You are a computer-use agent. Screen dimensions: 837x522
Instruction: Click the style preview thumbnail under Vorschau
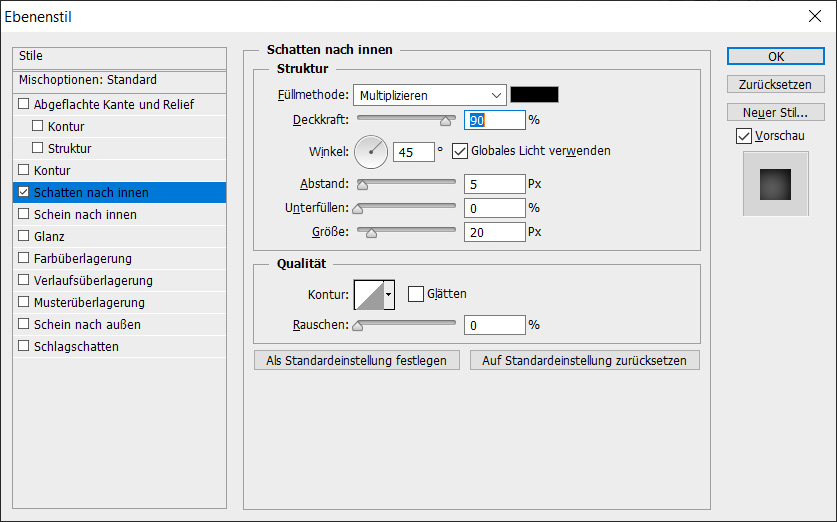click(774, 184)
